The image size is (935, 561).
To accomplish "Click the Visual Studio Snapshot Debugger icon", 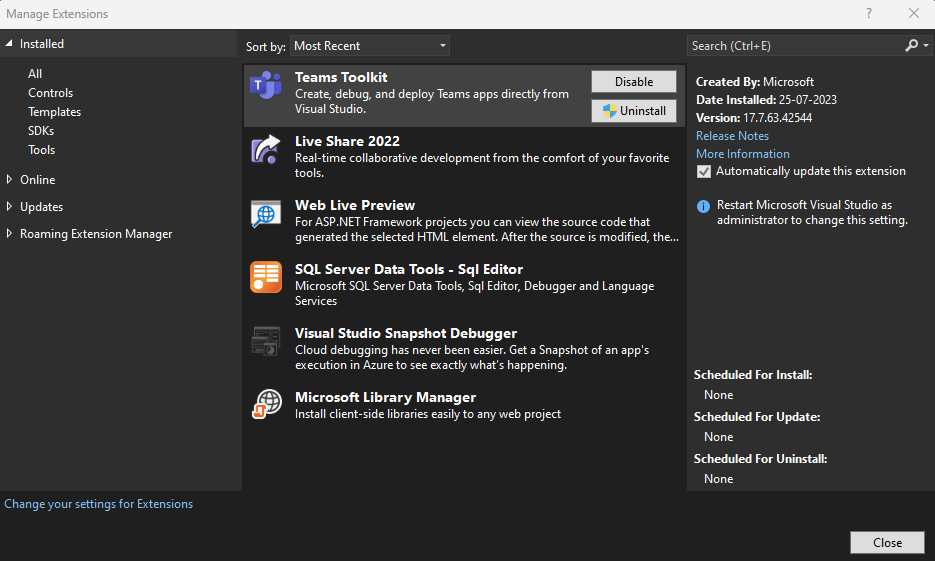I will pyautogui.click(x=266, y=342).
